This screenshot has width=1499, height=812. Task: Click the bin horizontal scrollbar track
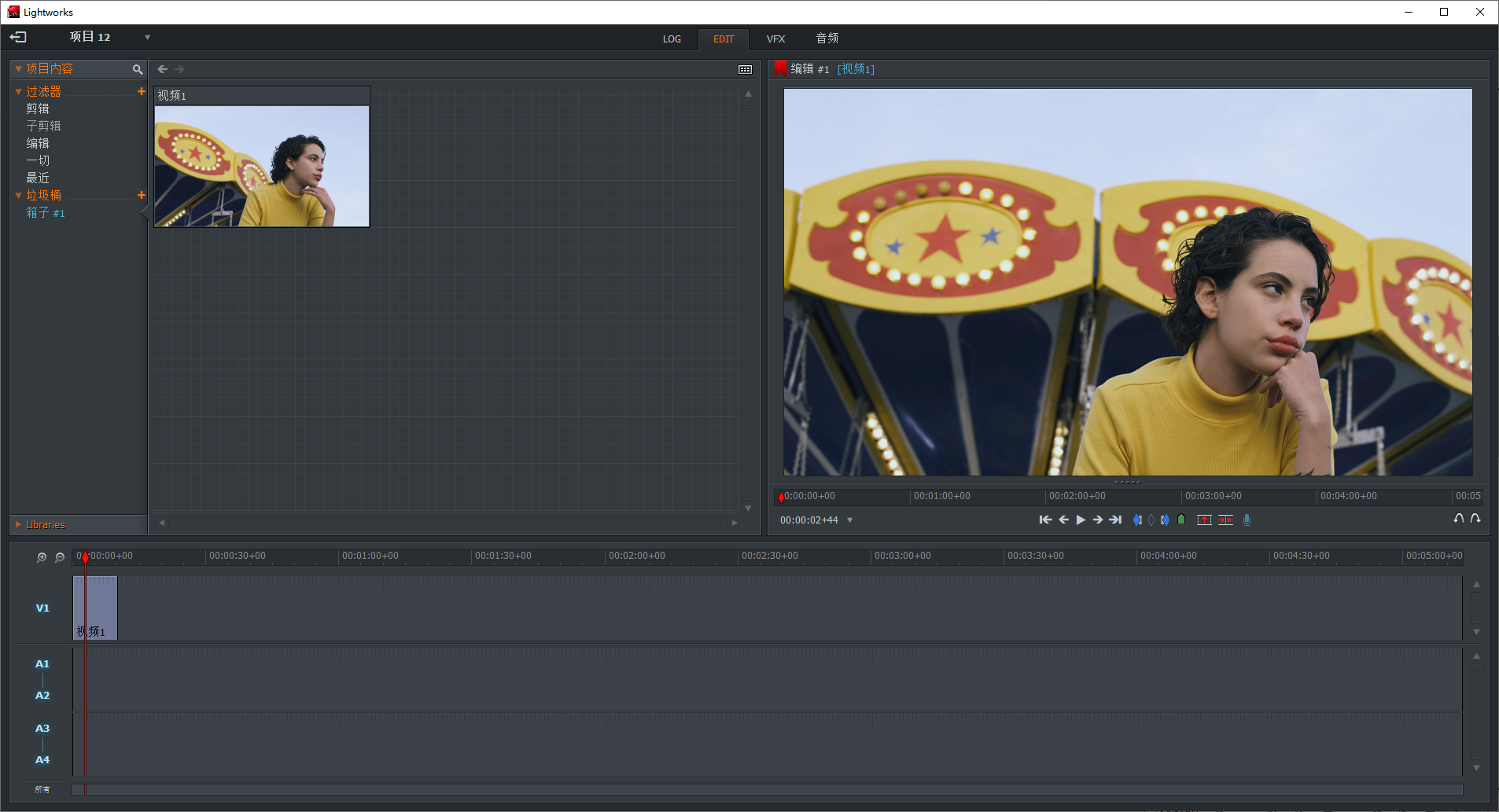[x=447, y=522]
